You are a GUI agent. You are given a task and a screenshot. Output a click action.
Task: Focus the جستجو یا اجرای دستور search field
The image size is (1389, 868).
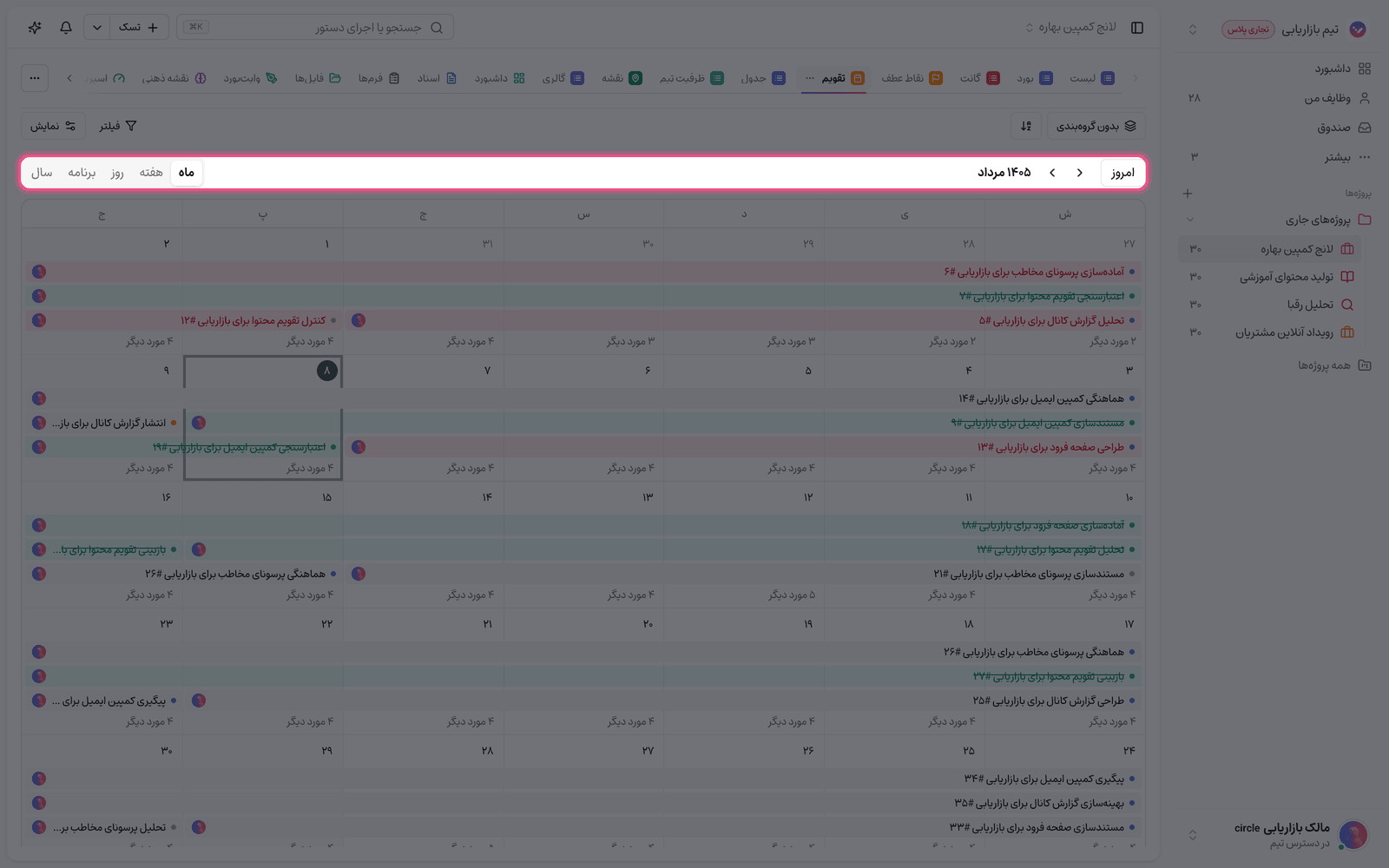click(315, 27)
